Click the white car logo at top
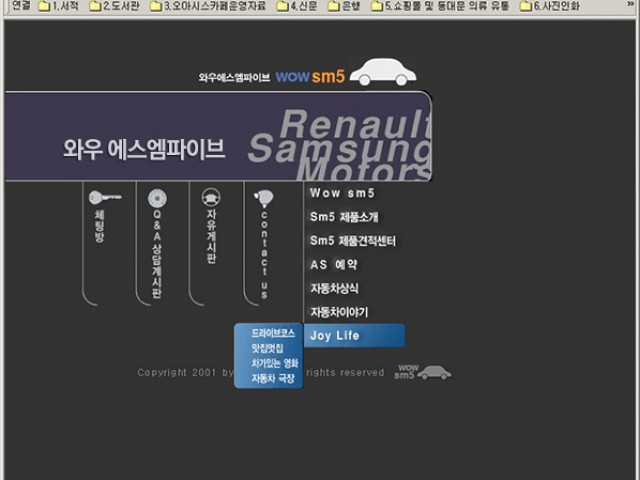 386,71
